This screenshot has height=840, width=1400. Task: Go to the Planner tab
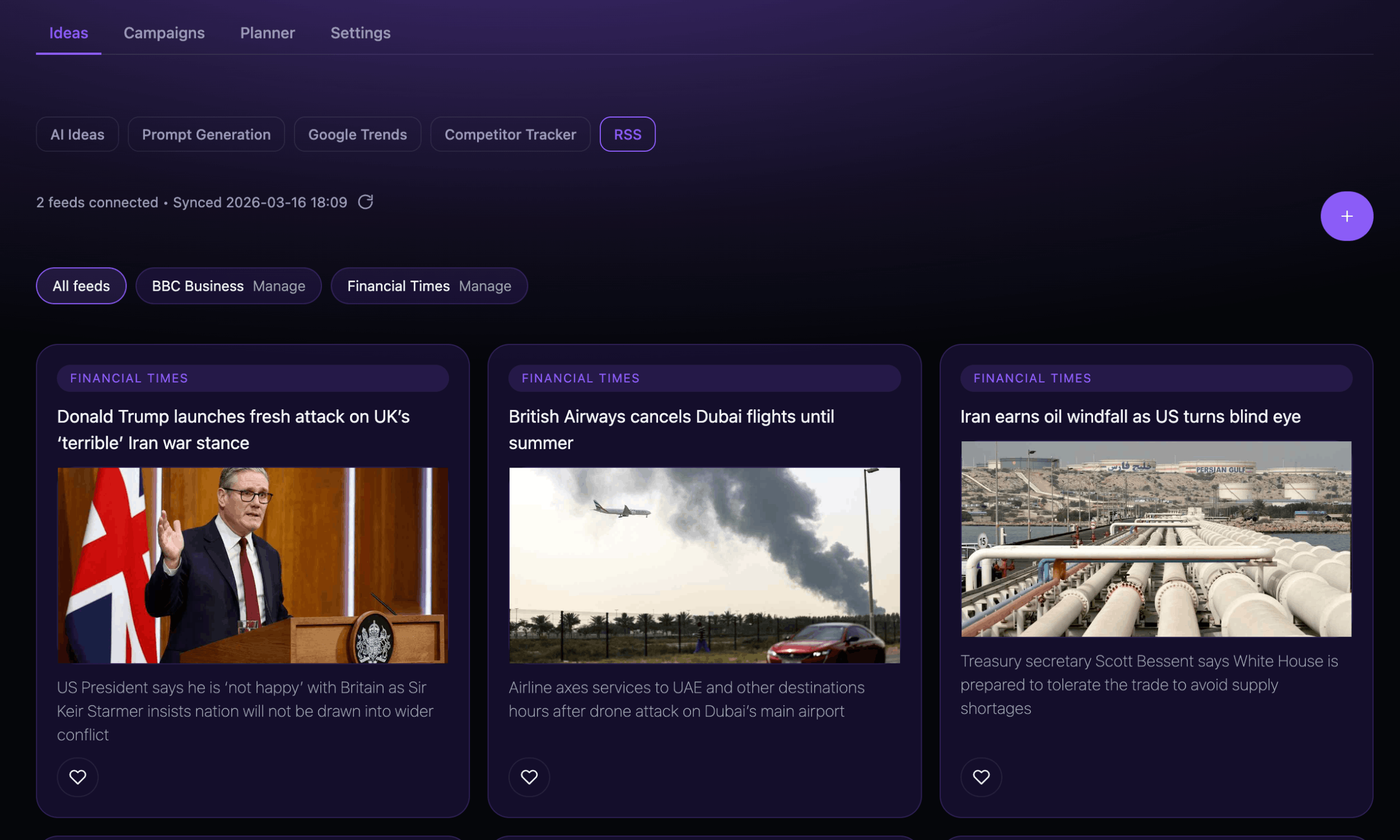tap(268, 33)
